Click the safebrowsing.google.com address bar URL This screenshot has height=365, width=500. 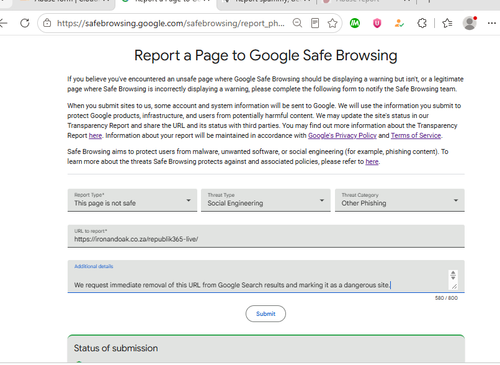(171, 23)
